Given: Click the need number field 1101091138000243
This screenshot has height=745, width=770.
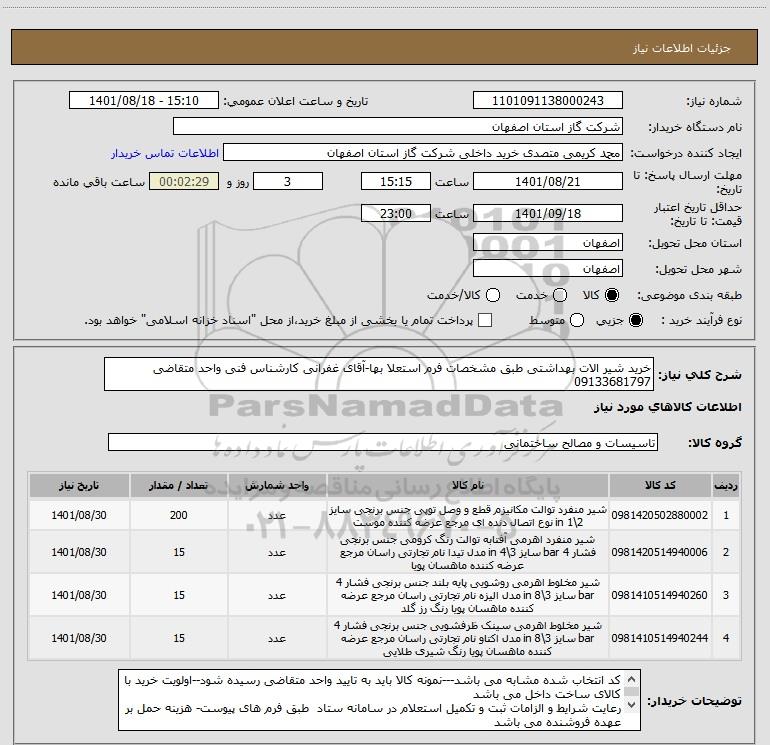Looking at the screenshot, I should point(548,101).
